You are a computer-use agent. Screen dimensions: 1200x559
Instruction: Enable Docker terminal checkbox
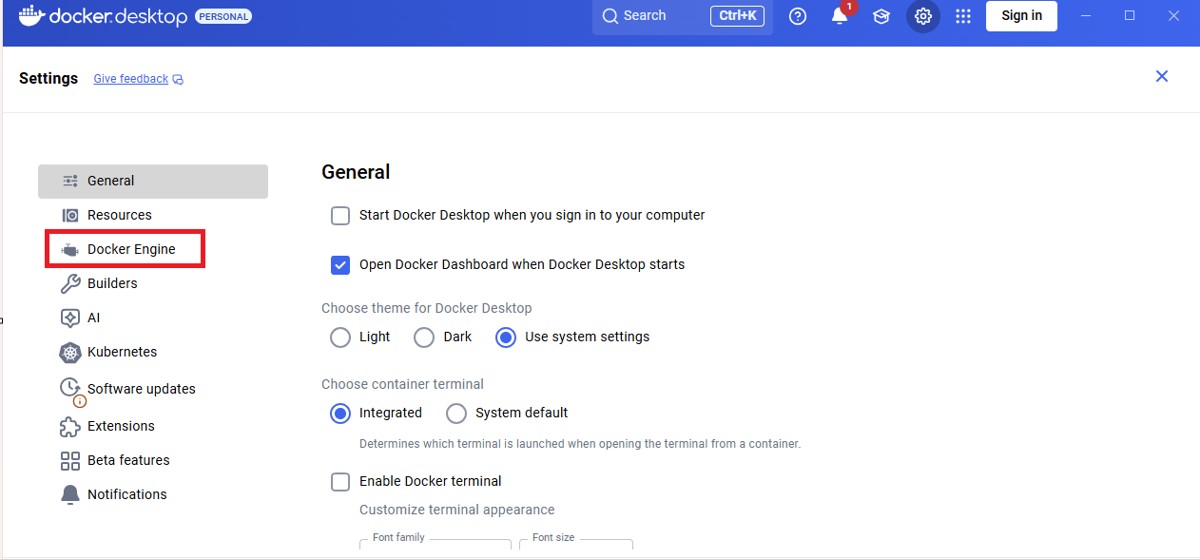click(x=341, y=482)
